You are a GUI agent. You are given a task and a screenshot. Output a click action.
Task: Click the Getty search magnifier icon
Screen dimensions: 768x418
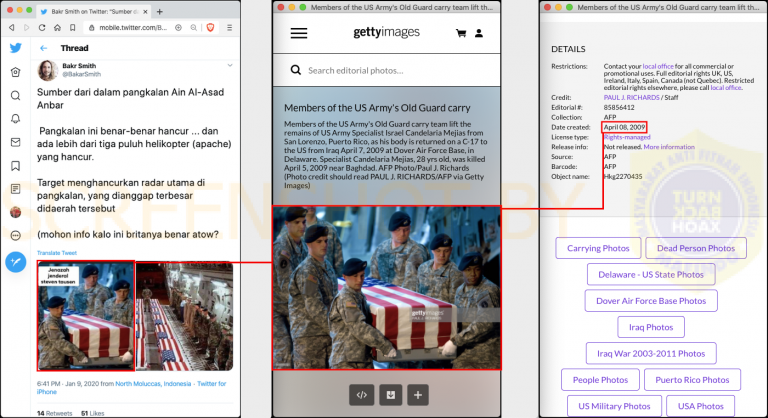click(296, 70)
